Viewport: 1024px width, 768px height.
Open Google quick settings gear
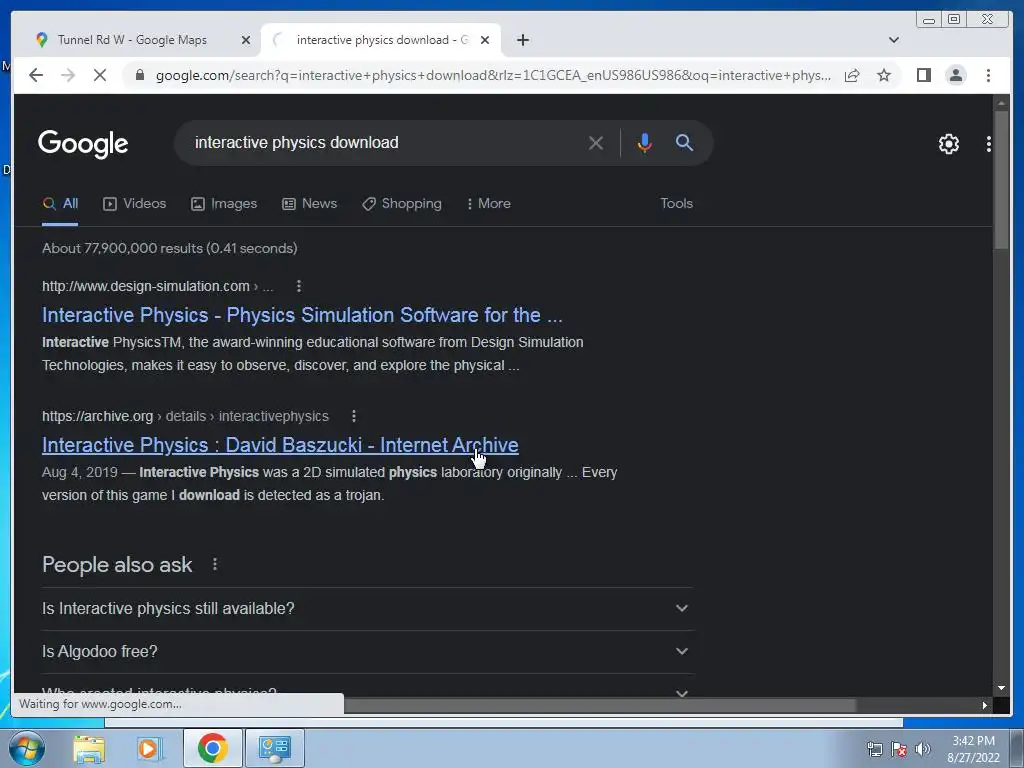tap(948, 144)
